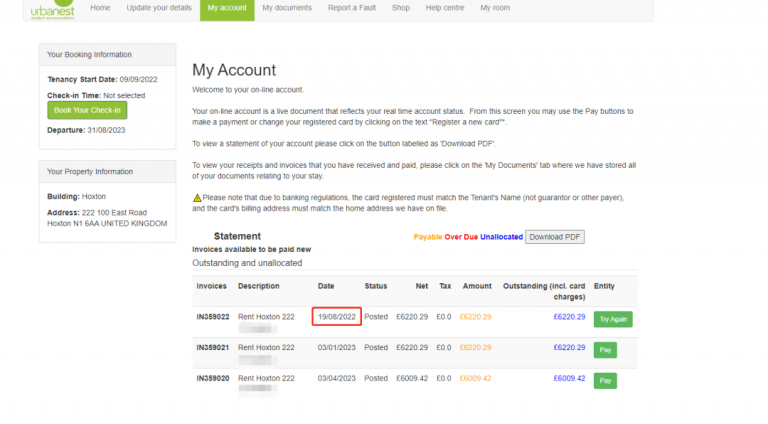768x424 pixels.
Task: Click Pay button for invoice IN359020
Action: 604,381
